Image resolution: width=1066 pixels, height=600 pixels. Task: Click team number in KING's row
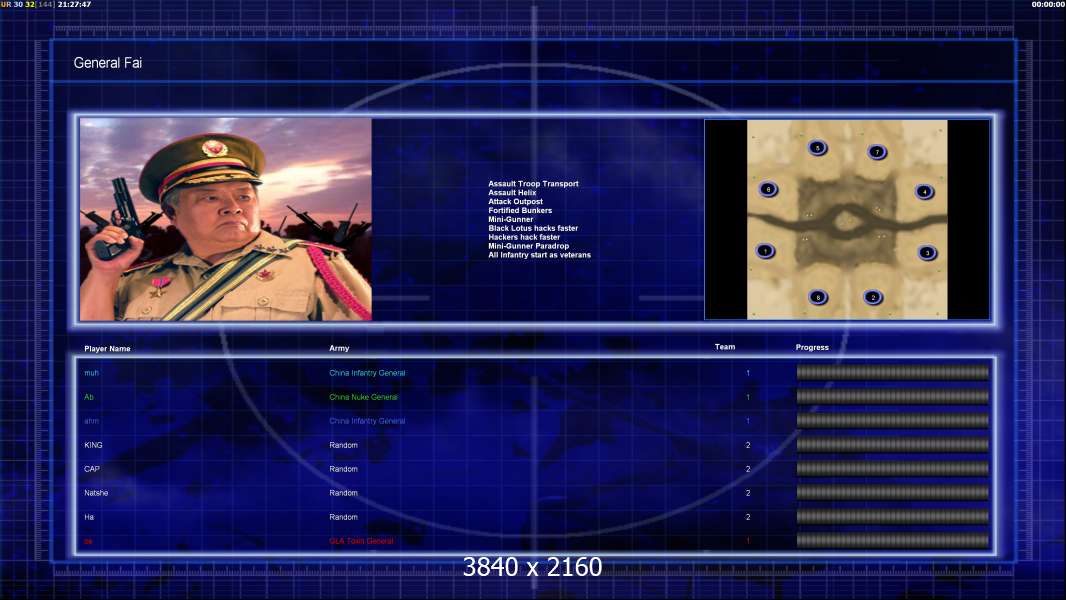pos(748,445)
